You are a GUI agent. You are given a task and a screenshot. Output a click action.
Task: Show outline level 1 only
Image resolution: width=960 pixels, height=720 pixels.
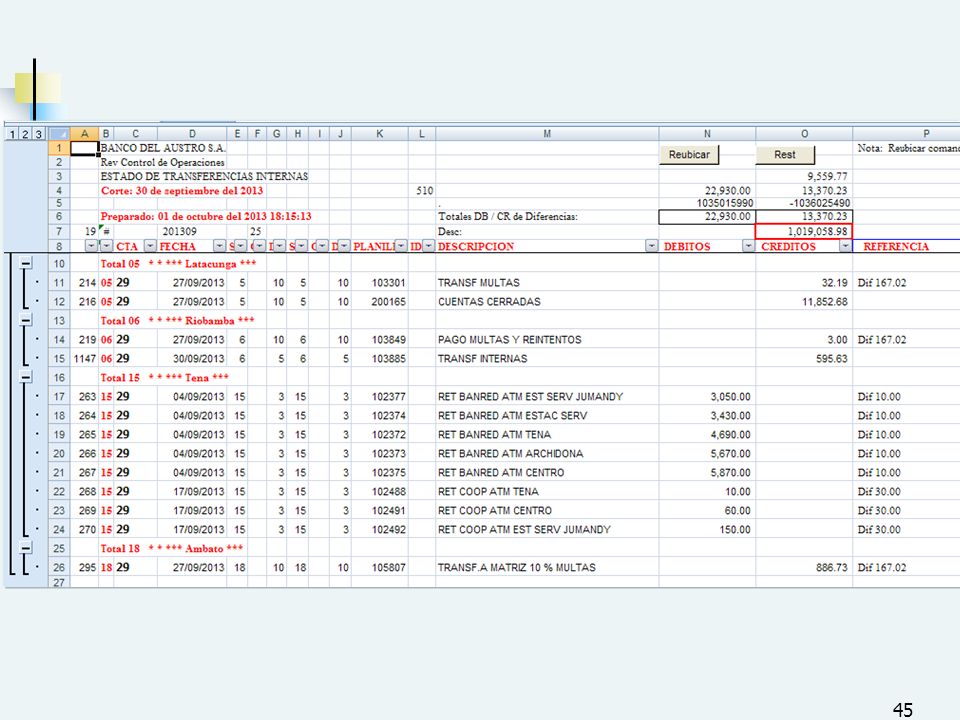(x=12, y=134)
